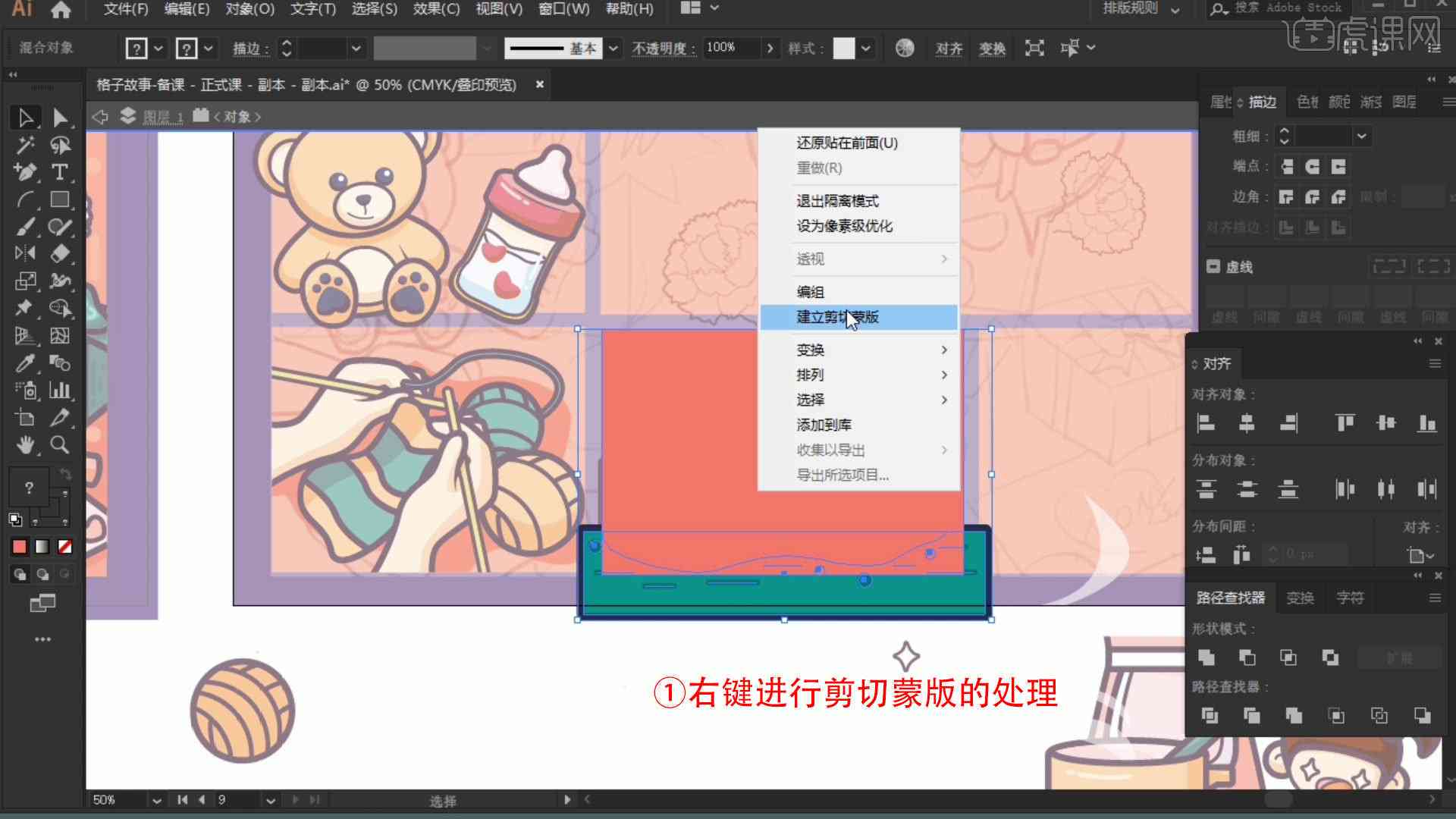Click vertical align top icon
Image resolution: width=1456 pixels, height=819 pixels.
pos(1345,423)
